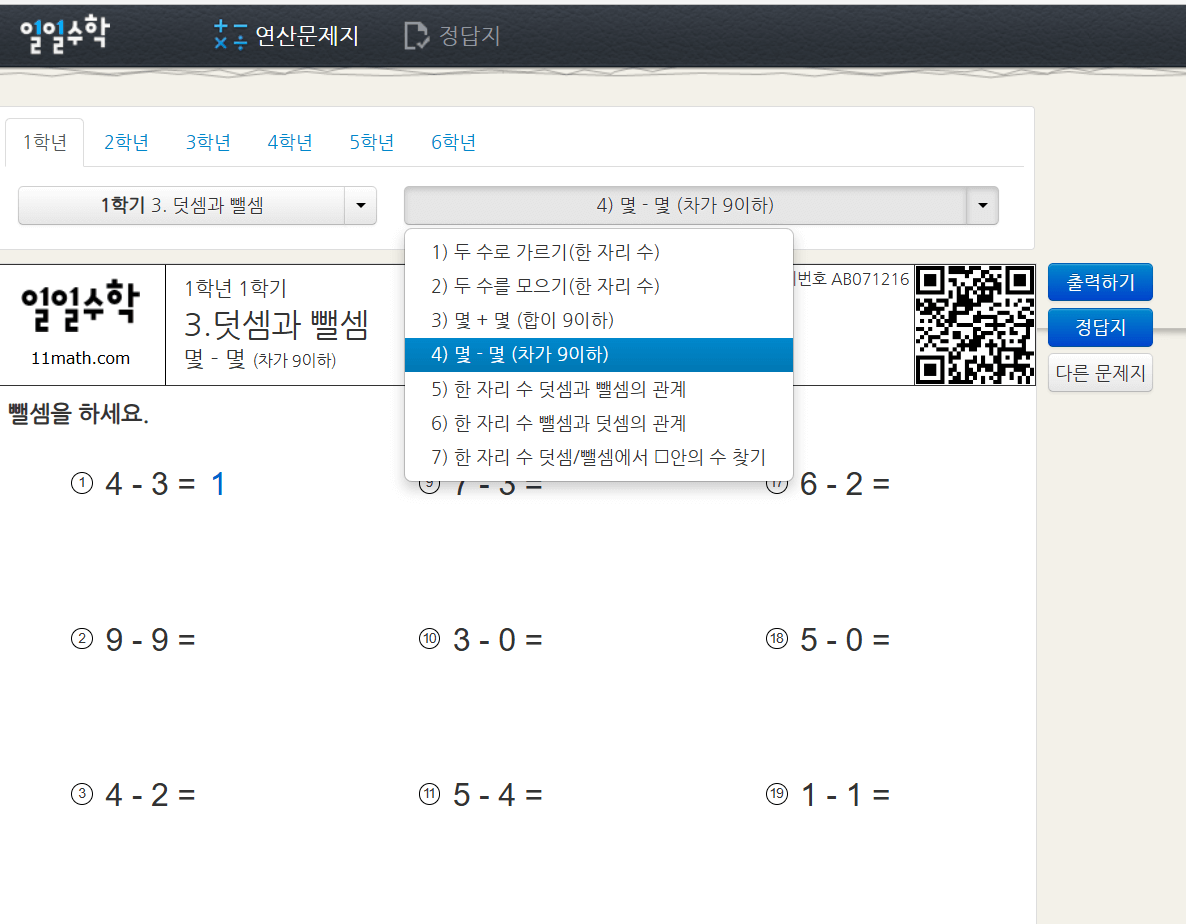Click the QR code on the worksheet
Image resolution: width=1186 pixels, height=924 pixels.
(974, 325)
